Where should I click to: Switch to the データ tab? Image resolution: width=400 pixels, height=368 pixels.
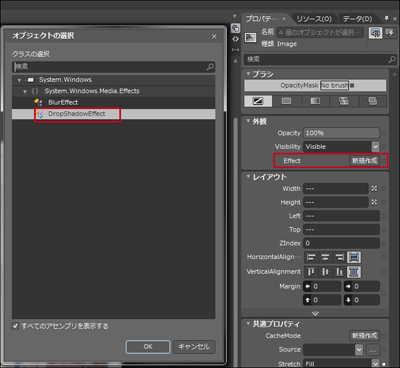tap(358, 19)
